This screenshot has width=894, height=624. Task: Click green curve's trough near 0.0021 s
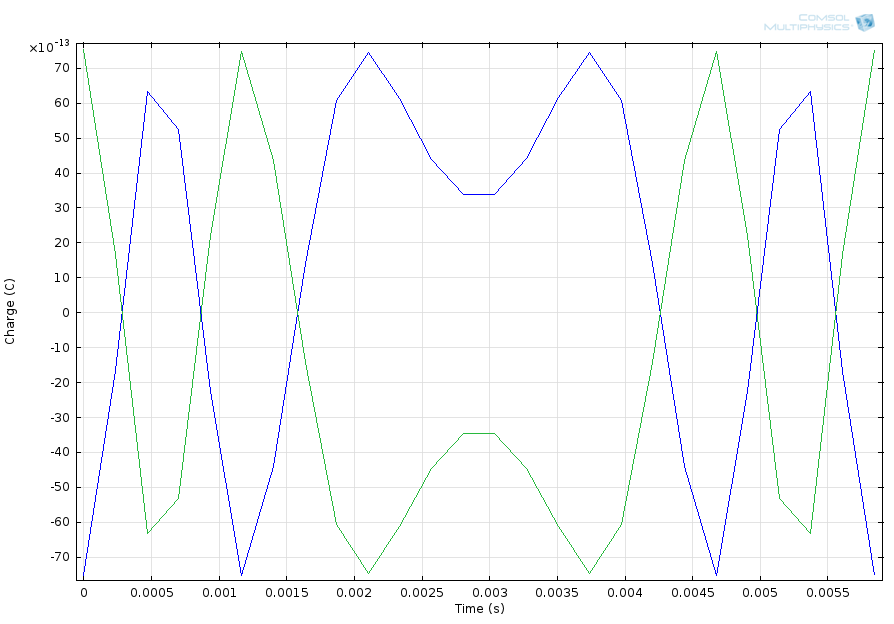point(368,573)
